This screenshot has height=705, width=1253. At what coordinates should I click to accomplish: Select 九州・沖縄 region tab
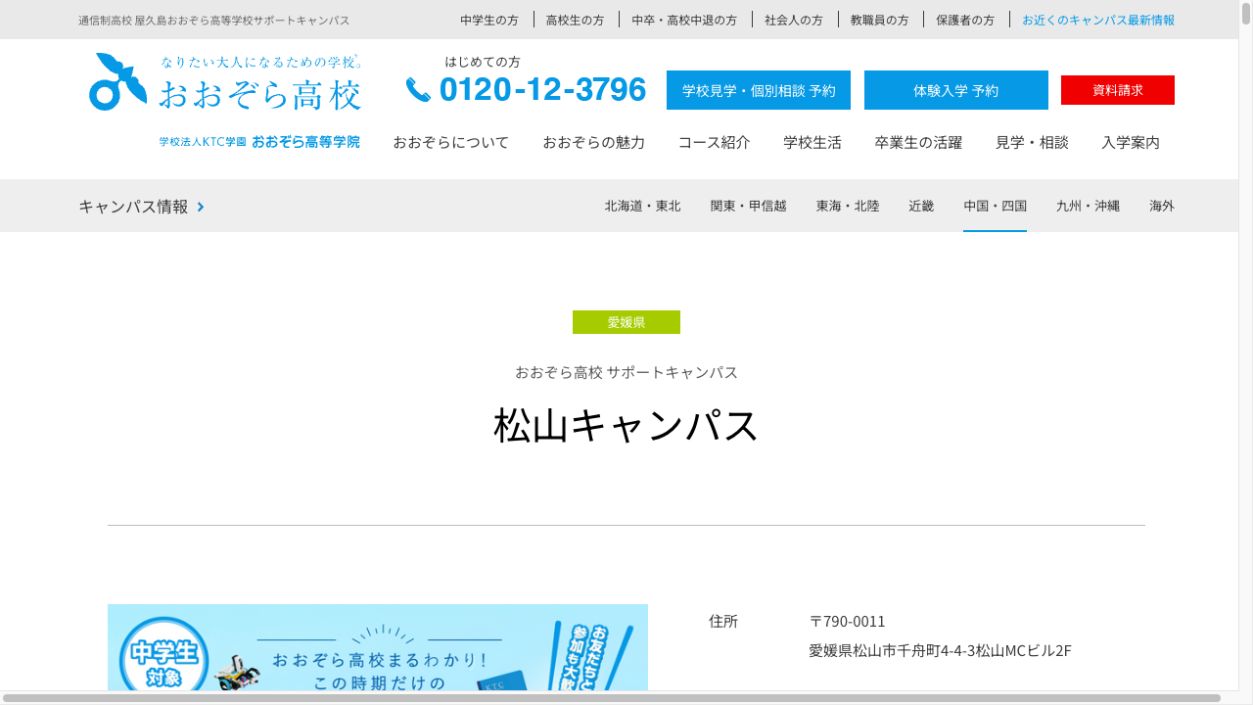[1088, 206]
